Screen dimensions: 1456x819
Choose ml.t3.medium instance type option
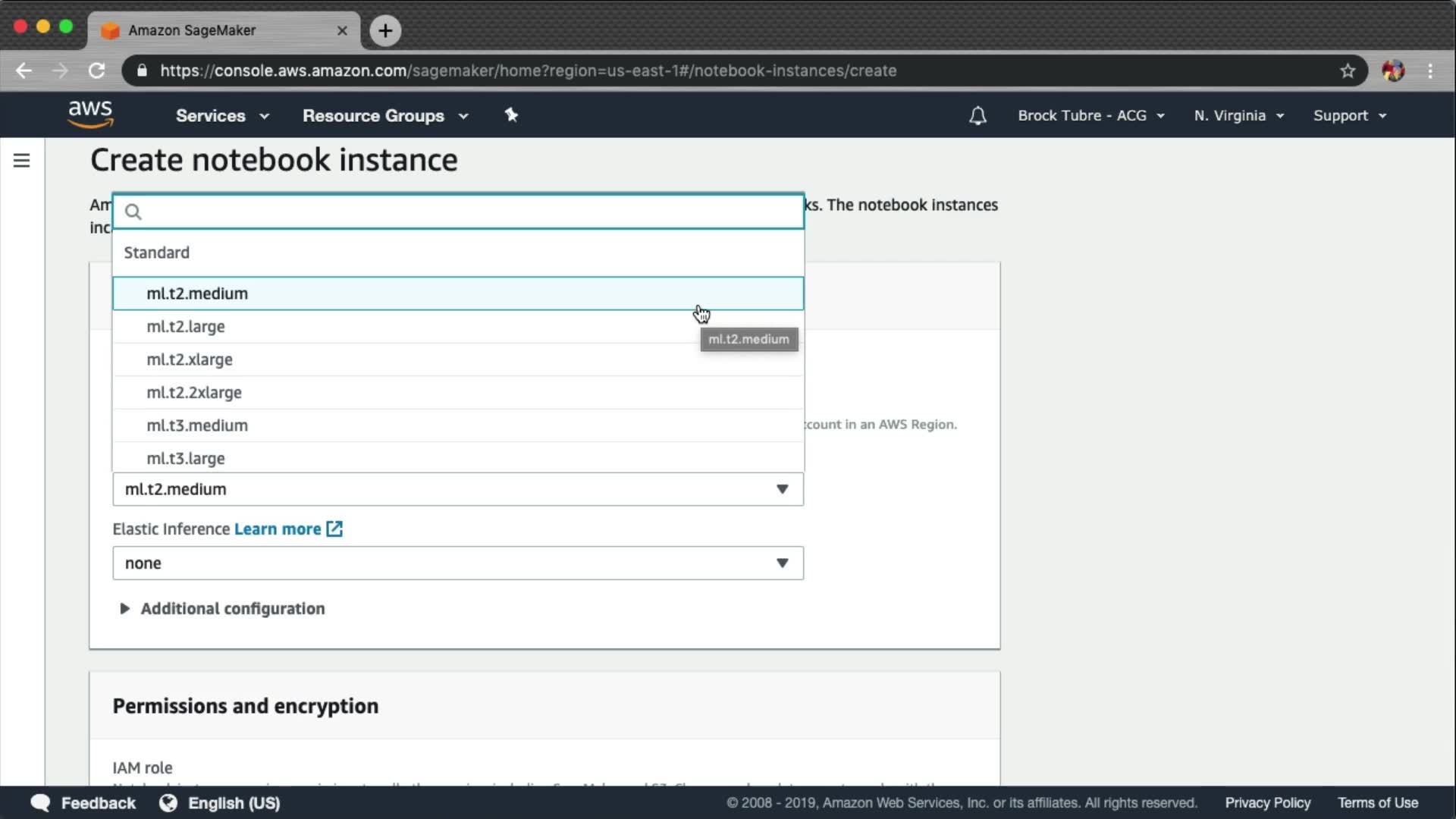[197, 425]
